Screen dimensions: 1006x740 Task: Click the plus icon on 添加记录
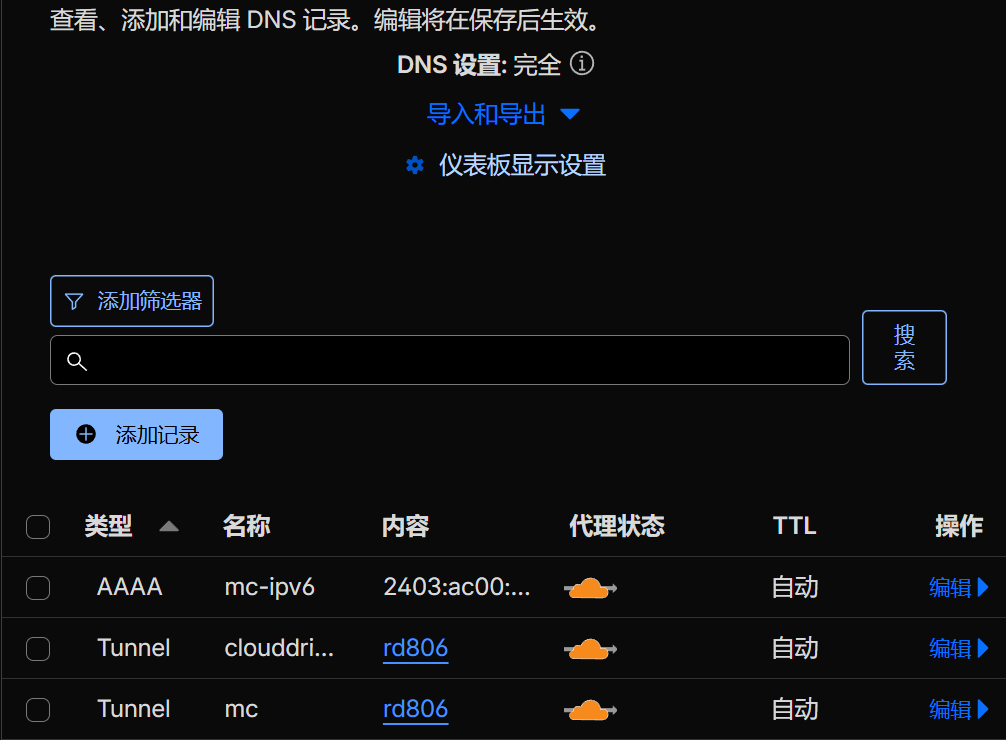point(86,435)
